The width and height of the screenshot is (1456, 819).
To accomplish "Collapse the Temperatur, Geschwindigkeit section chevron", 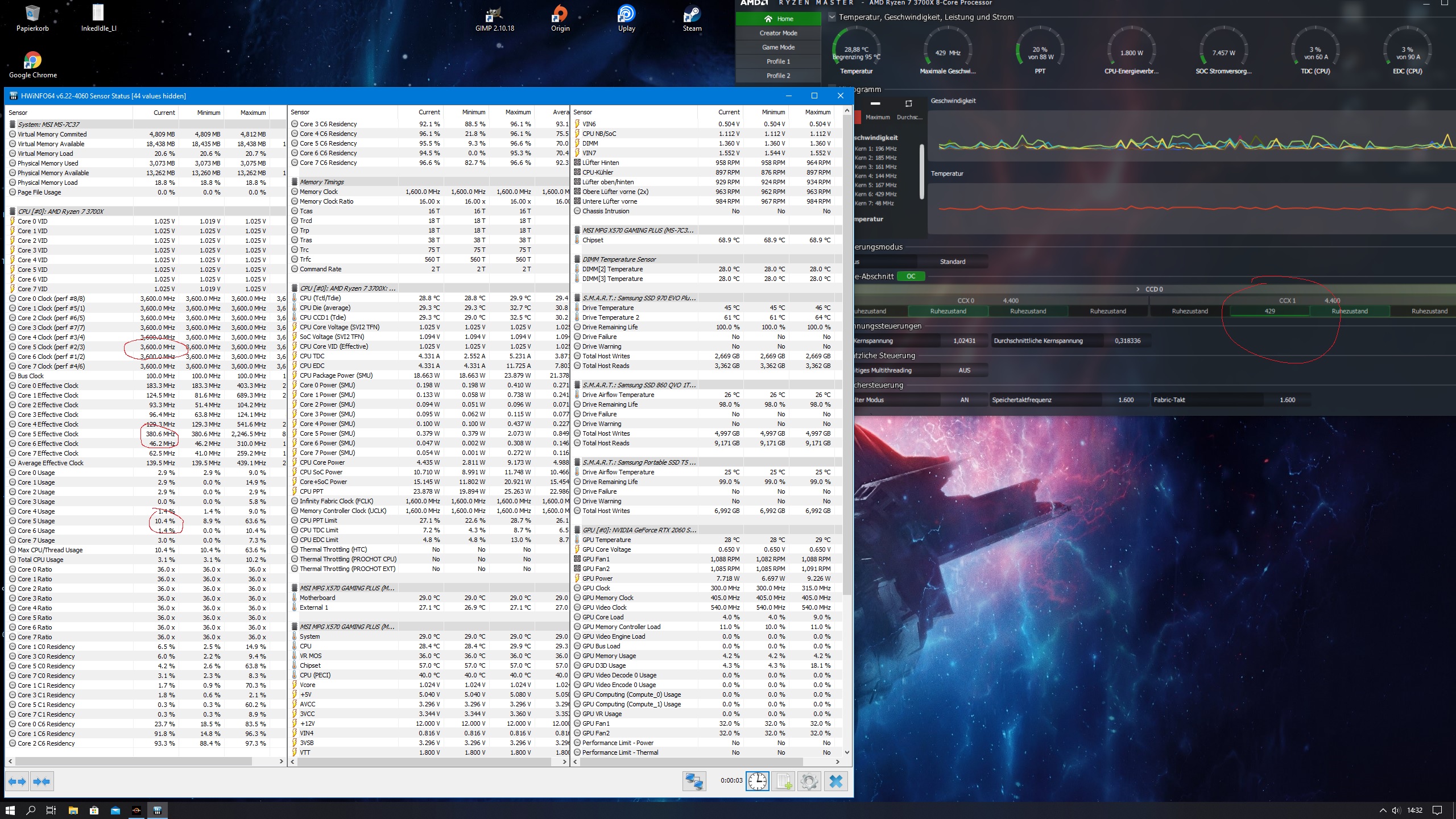I will coord(832,17).
